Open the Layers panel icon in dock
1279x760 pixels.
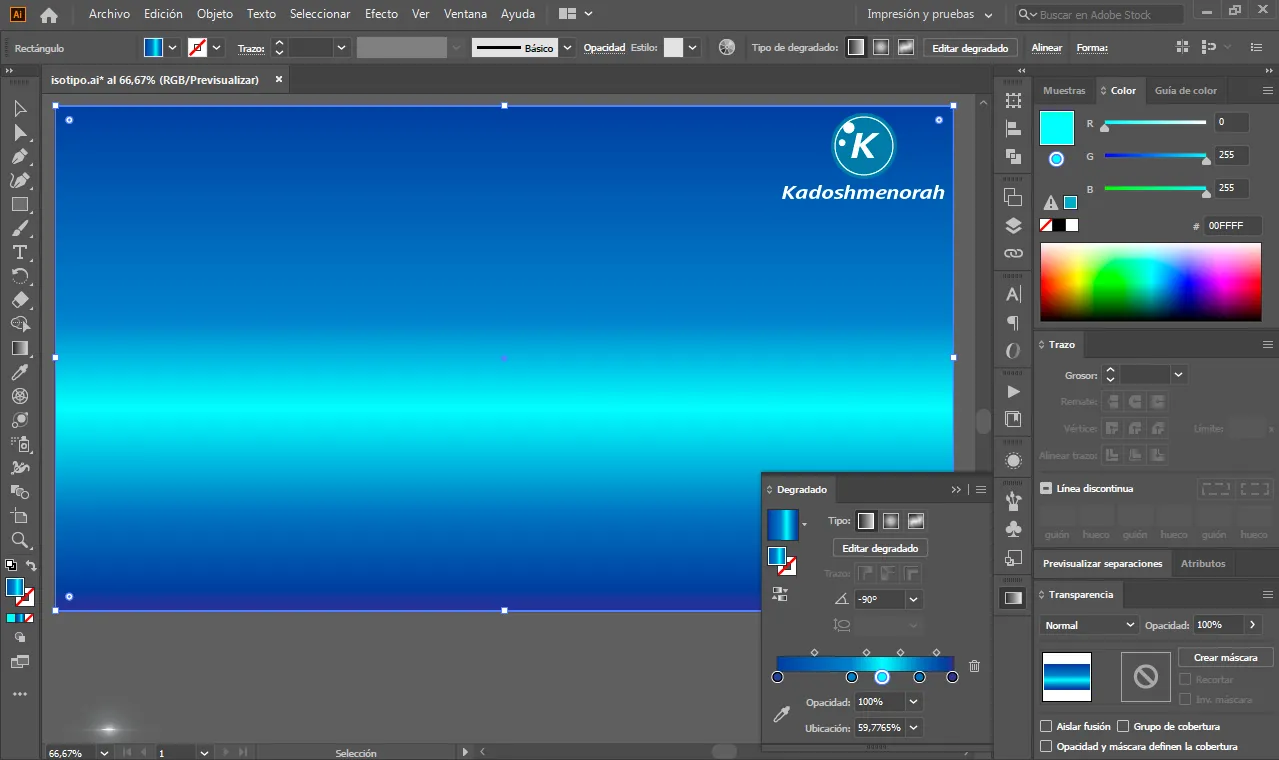1013,225
